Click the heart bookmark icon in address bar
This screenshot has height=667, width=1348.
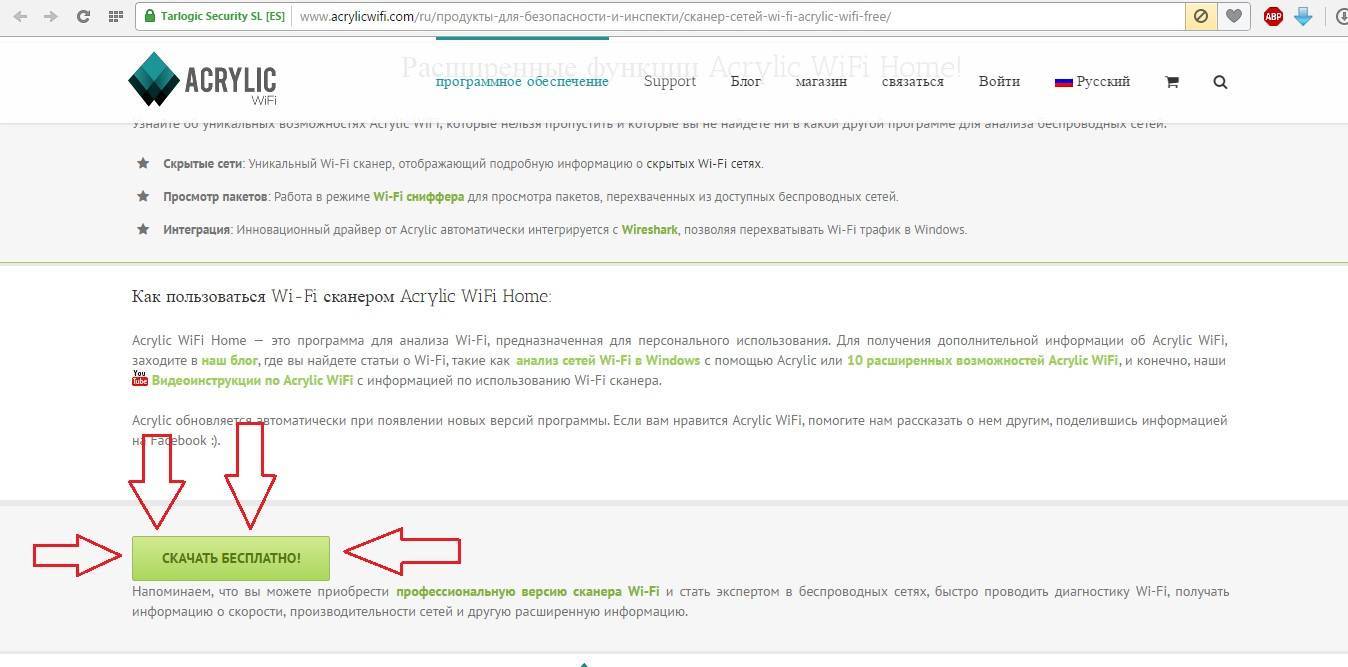pos(1234,16)
